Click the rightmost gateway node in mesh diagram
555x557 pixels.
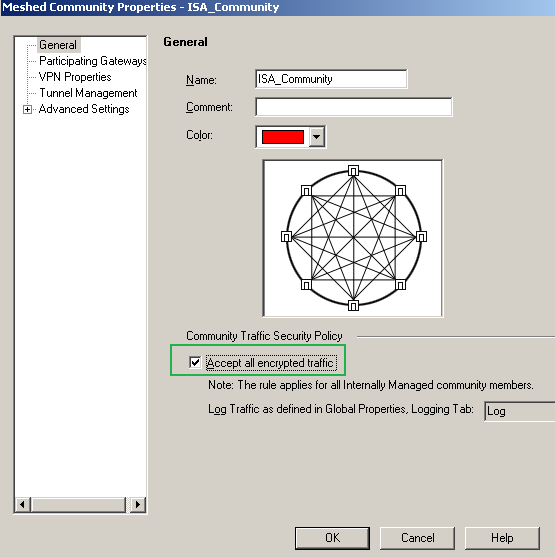coord(421,236)
